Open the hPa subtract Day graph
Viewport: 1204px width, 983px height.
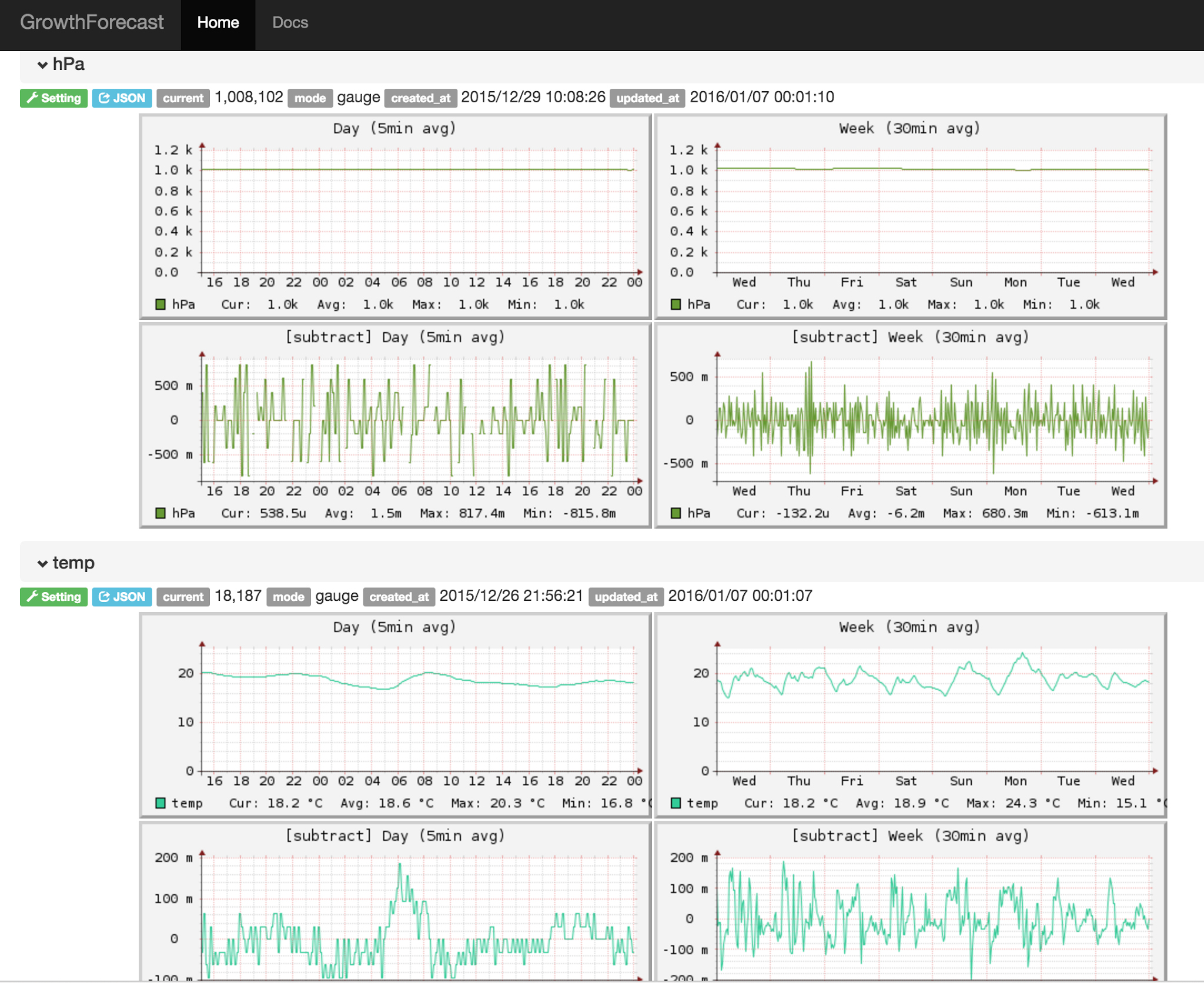(395, 425)
